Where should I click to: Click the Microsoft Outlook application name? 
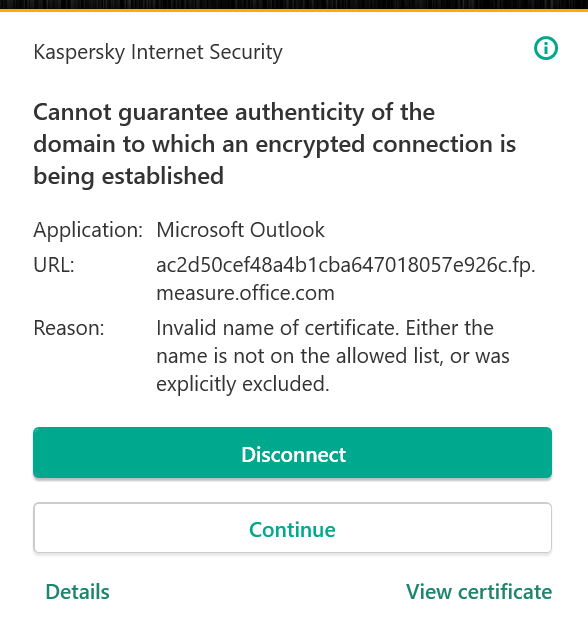(x=240, y=230)
